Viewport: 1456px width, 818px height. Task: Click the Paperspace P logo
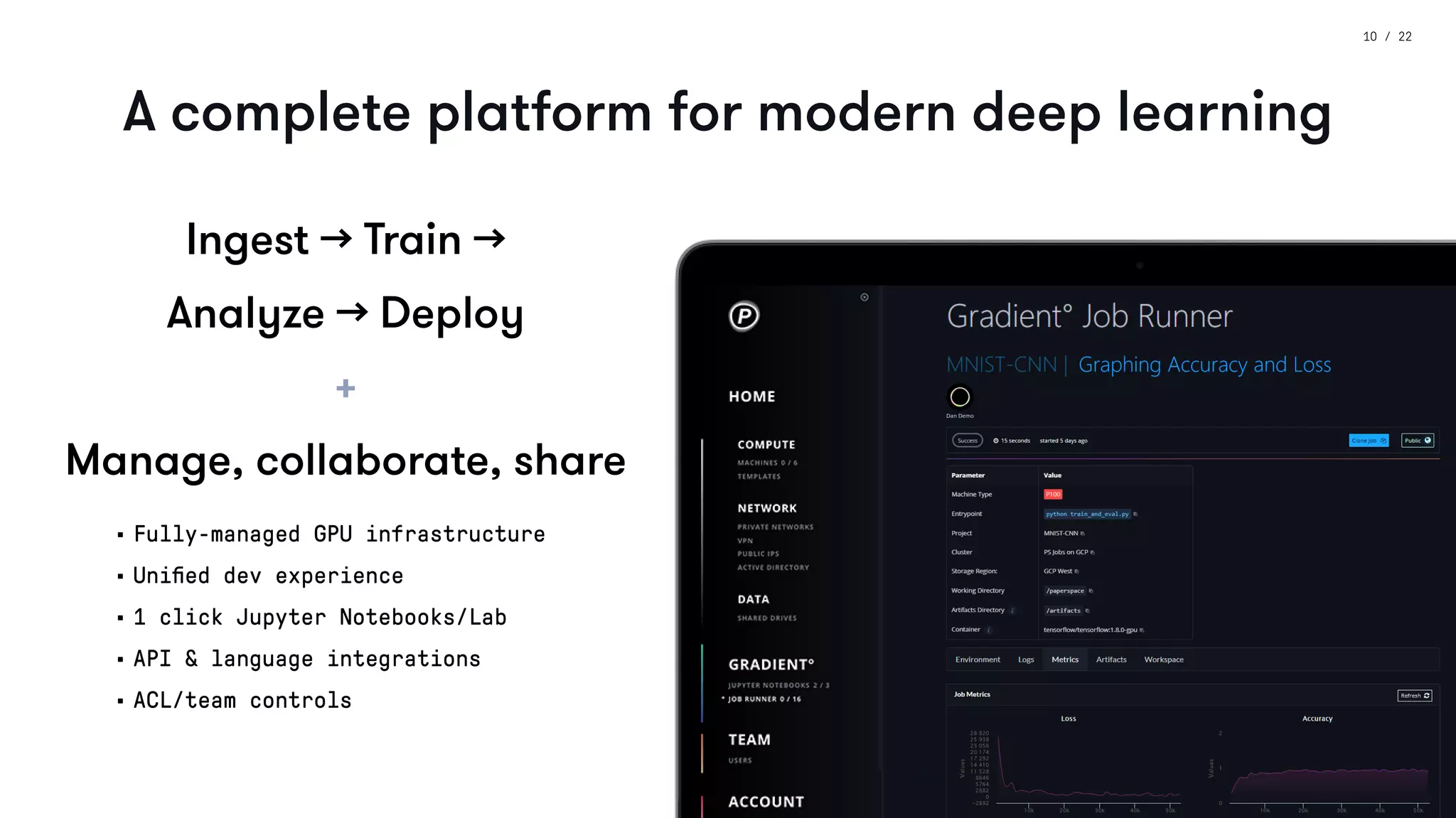(744, 316)
